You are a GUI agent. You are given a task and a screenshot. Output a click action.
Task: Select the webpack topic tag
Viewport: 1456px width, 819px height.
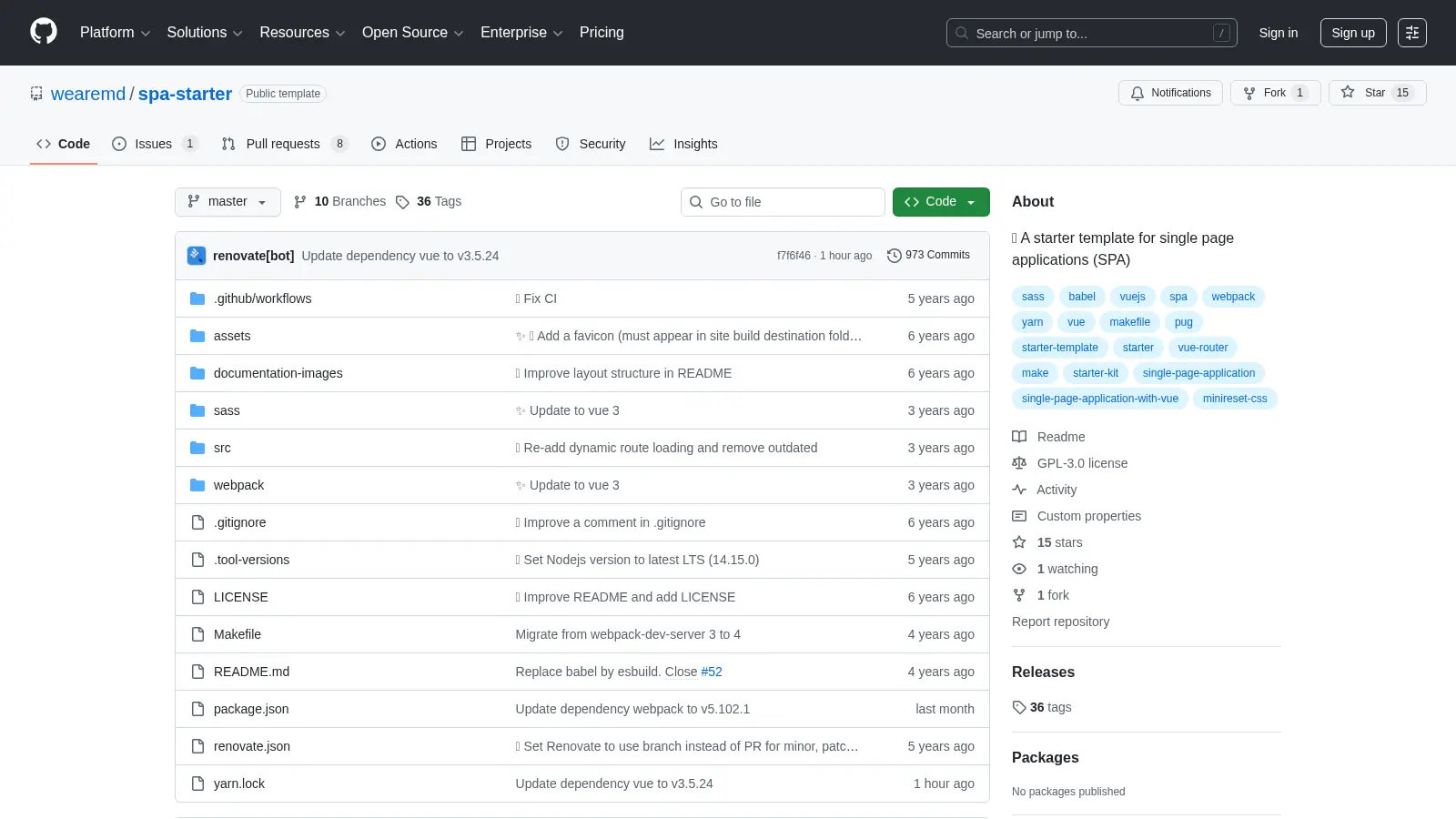click(x=1233, y=297)
